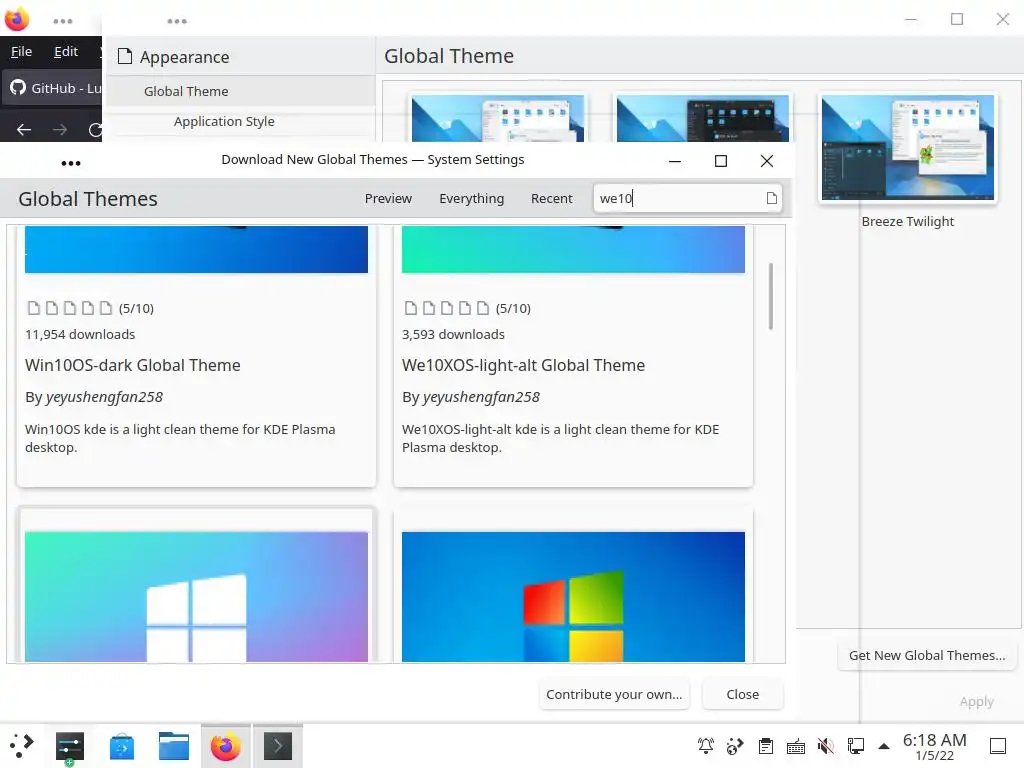Image resolution: width=1024 pixels, height=768 pixels.
Task: Open notifications bell in system tray
Action: (705, 746)
